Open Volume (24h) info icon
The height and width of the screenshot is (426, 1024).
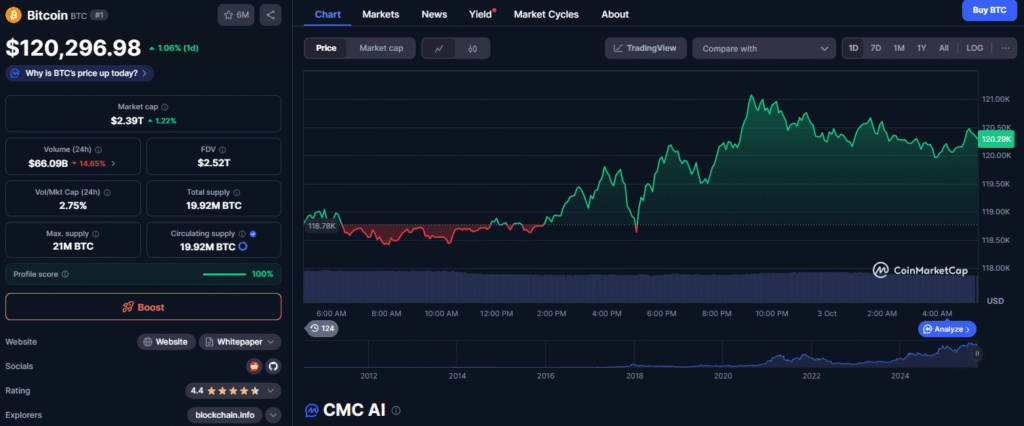click(x=99, y=150)
